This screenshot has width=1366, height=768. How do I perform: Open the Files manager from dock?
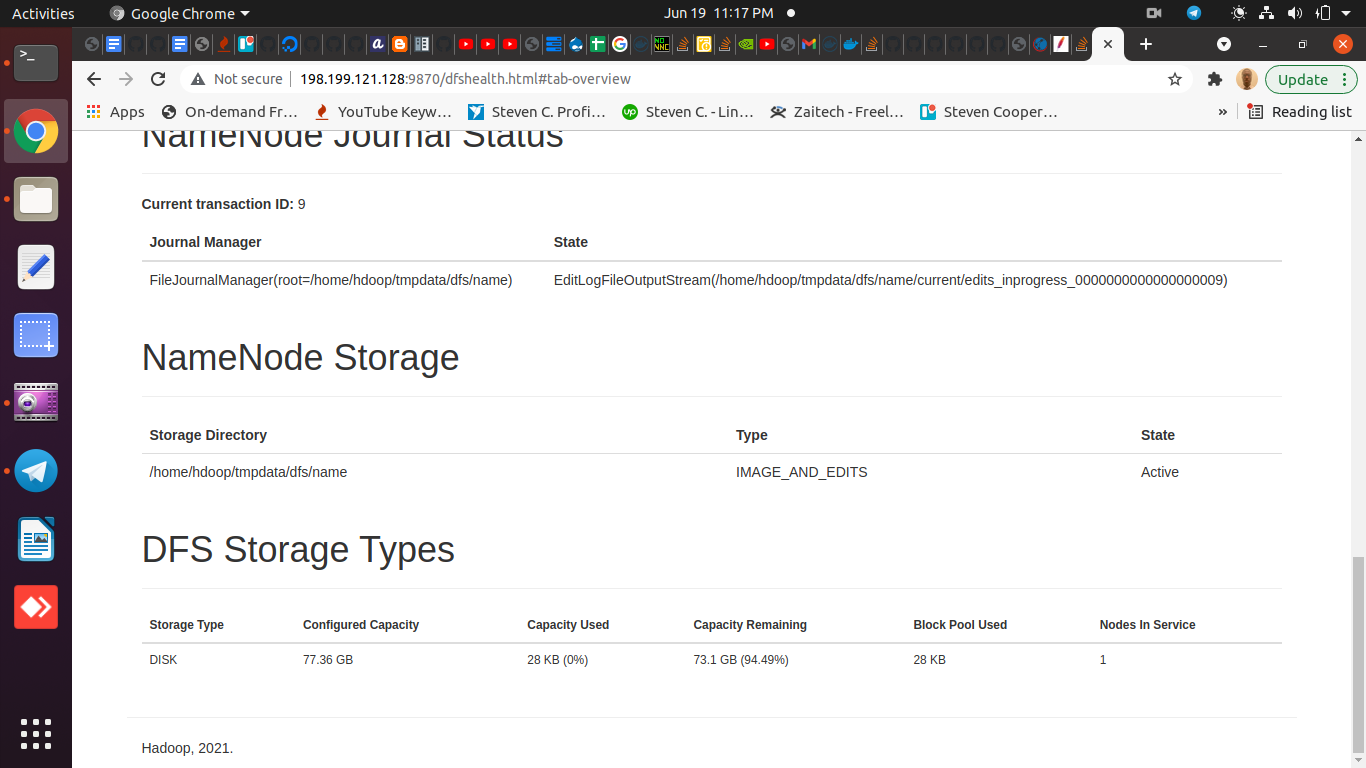(36, 199)
